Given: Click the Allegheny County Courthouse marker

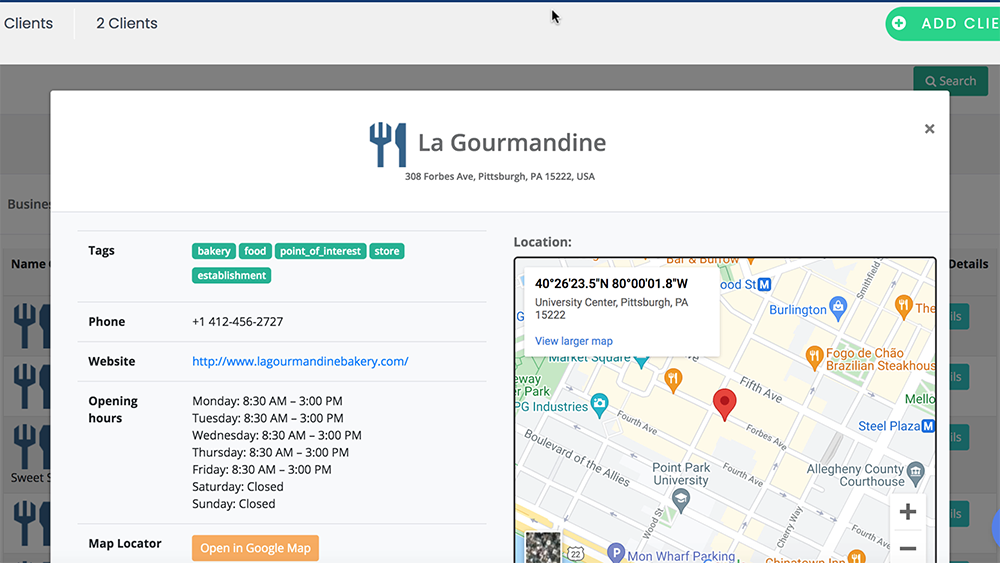Looking at the screenshot, I should [x=915, y=470].
